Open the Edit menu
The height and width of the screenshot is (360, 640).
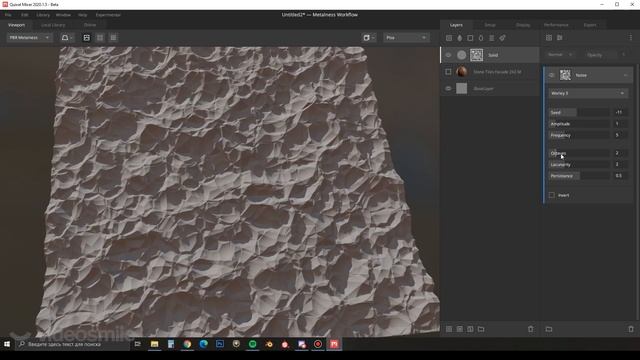[25, 15]
